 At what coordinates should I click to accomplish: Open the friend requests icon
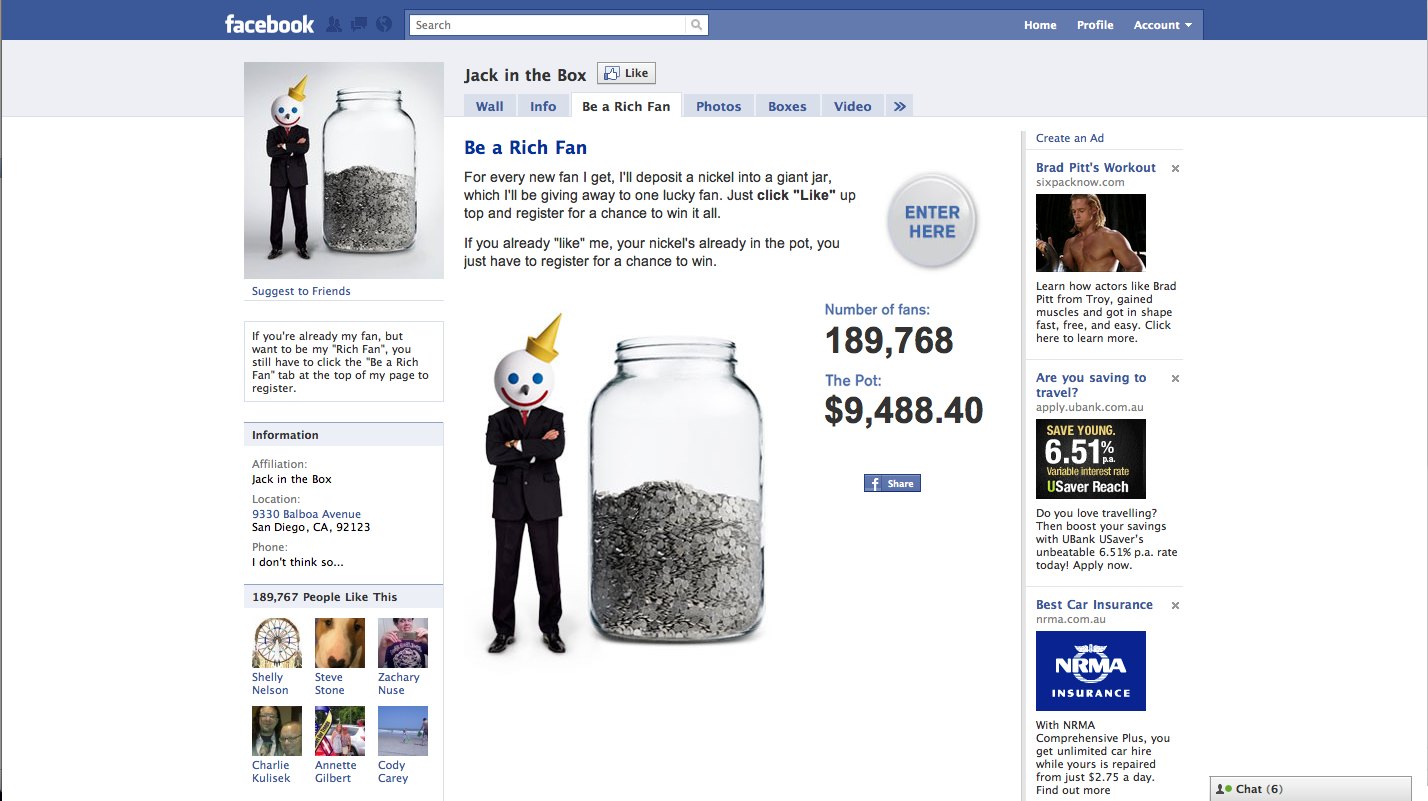[x=335, y=25]
